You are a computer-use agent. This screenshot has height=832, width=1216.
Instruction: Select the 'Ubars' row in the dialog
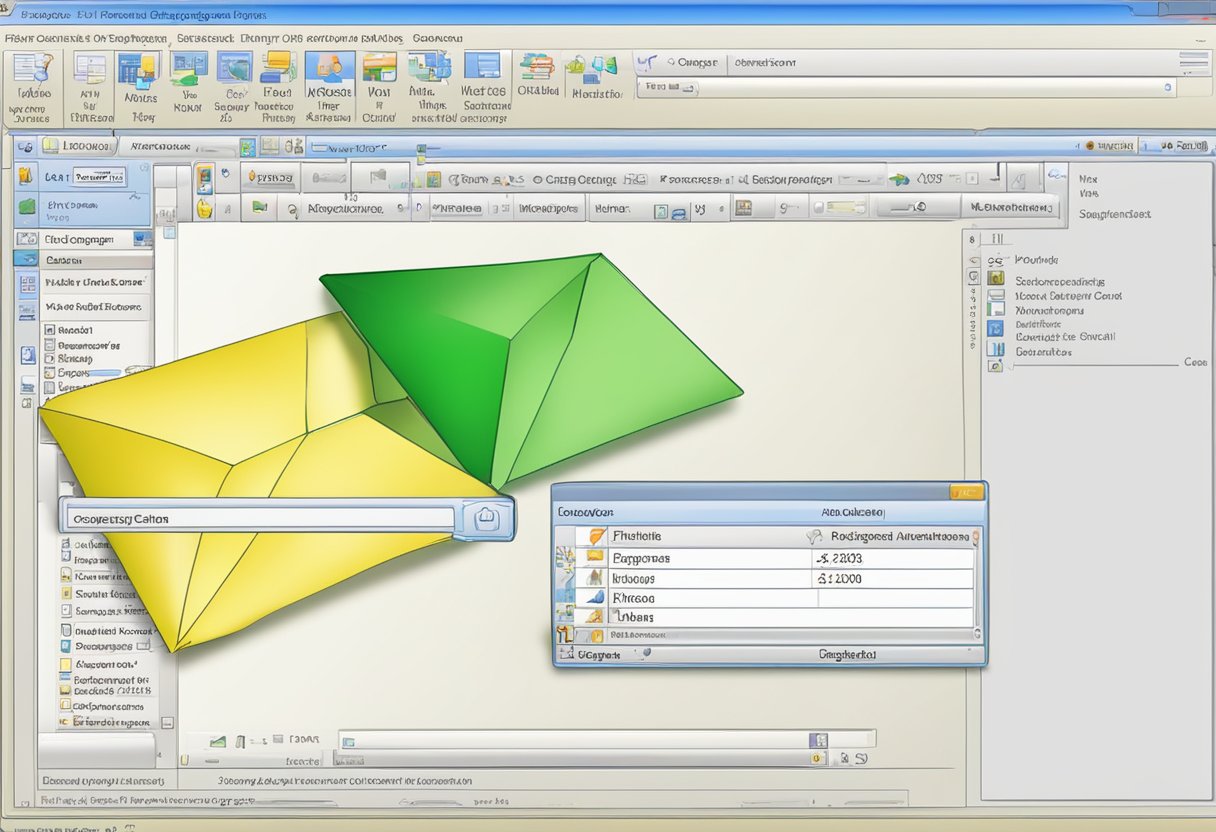click(x=778, y=617)
